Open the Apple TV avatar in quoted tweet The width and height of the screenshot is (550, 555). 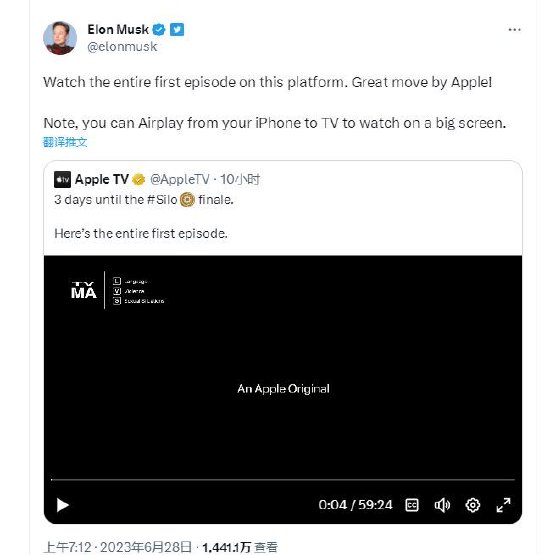coord(62,179)
